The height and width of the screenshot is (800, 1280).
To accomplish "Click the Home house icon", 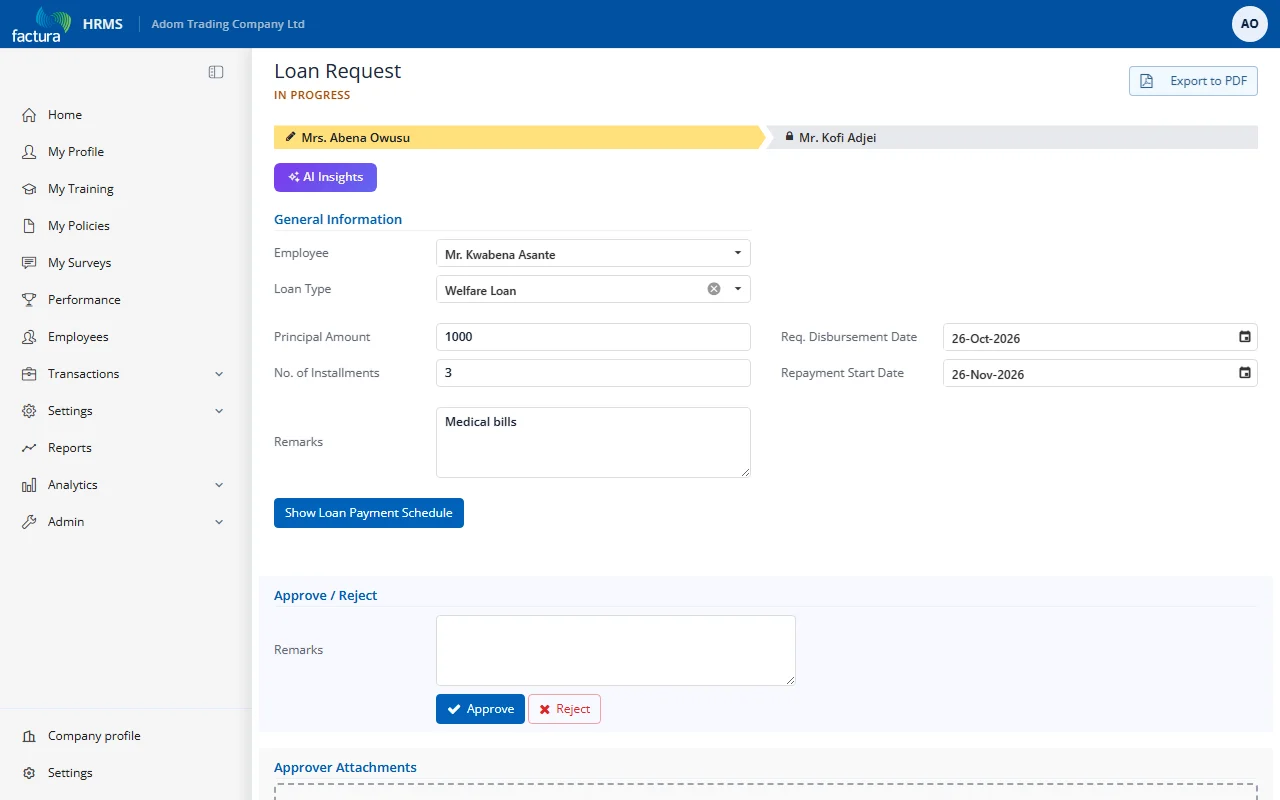I will tap(29, 115).
